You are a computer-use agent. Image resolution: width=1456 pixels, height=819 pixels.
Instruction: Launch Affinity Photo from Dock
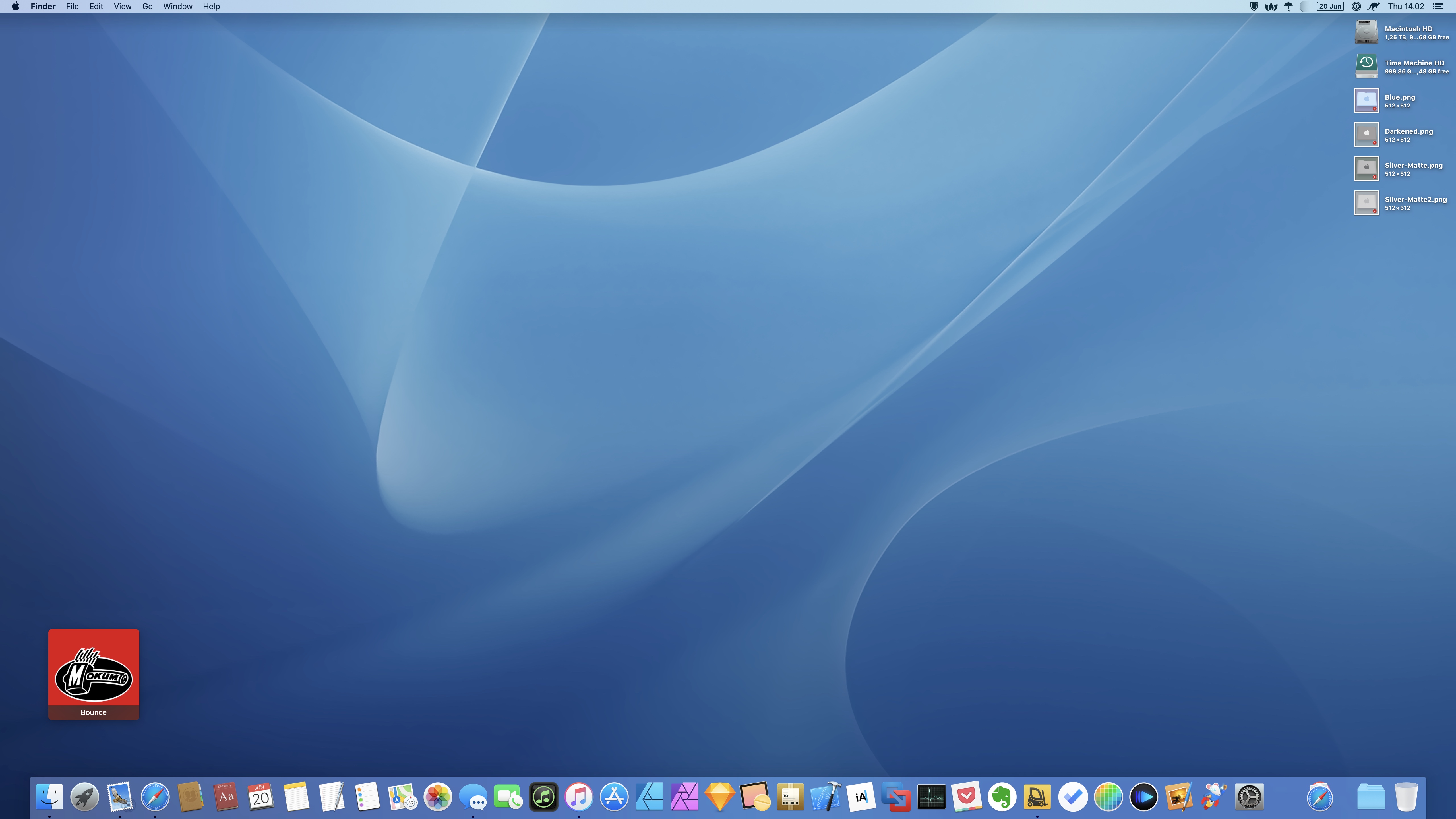pos(684,797)
